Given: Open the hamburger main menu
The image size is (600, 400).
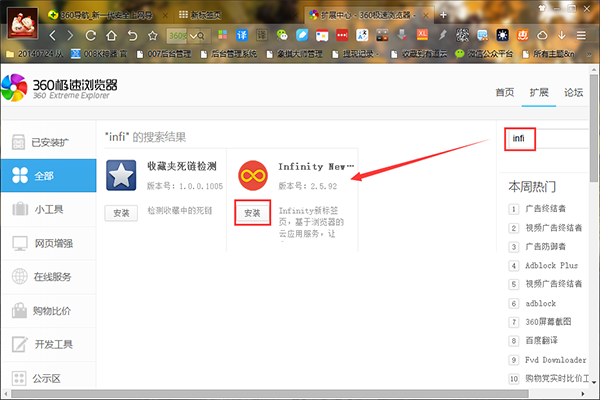Looking at the screenshot, I should click(x=581, y=36).
